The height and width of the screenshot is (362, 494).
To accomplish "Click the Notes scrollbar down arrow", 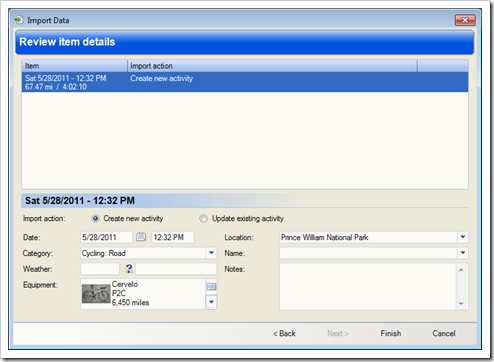I will (461, 304).
